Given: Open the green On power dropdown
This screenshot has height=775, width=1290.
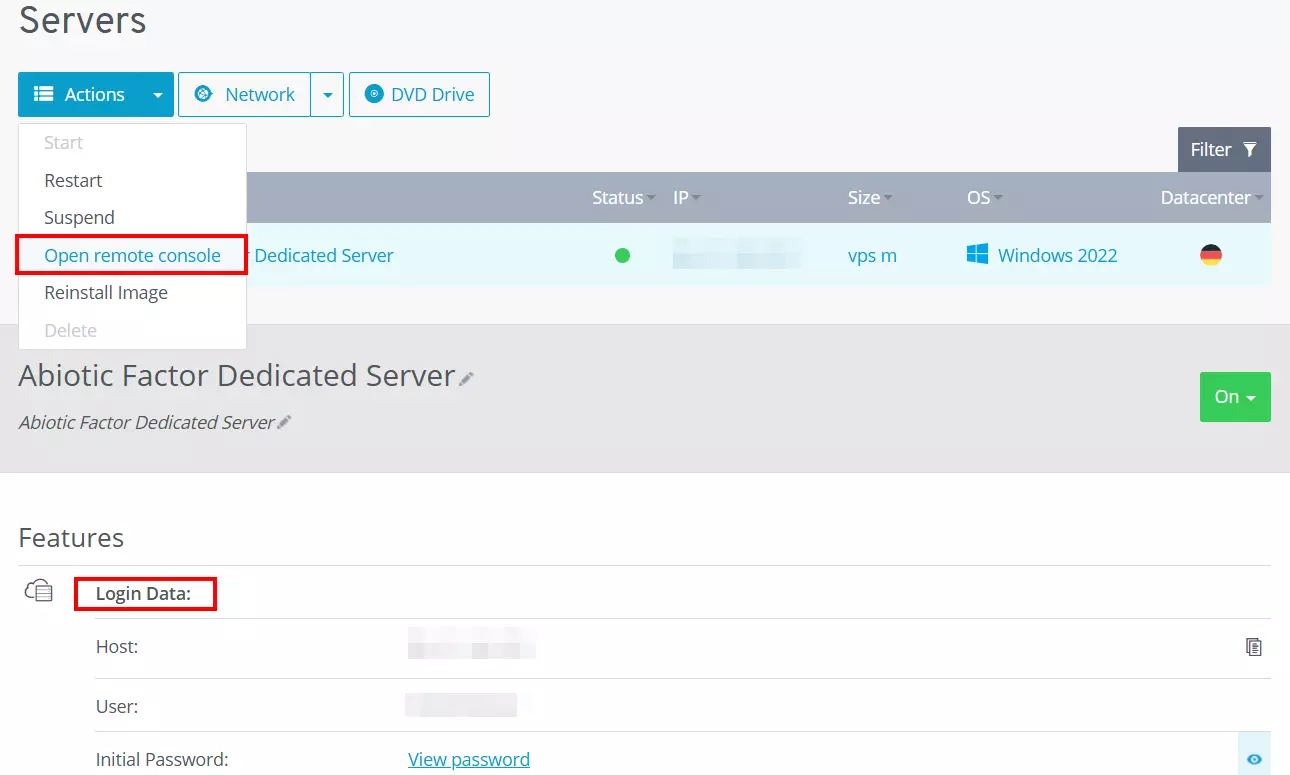Looking at the screenshot, I should [1235, 397].
